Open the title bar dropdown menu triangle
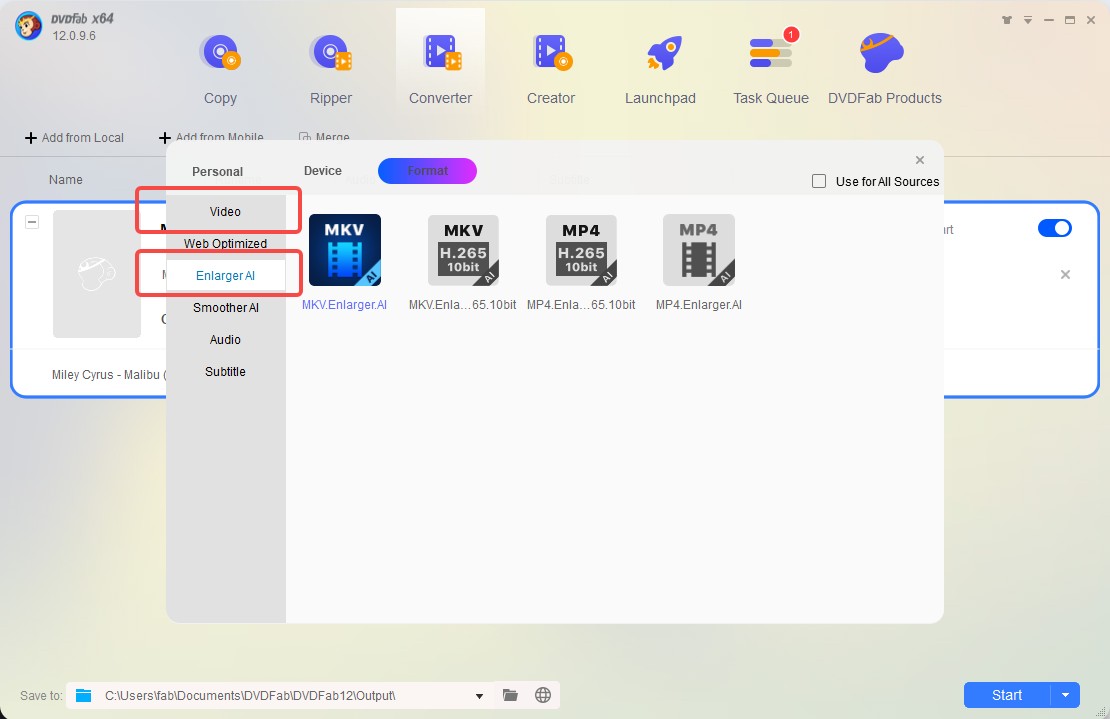 1028,20
